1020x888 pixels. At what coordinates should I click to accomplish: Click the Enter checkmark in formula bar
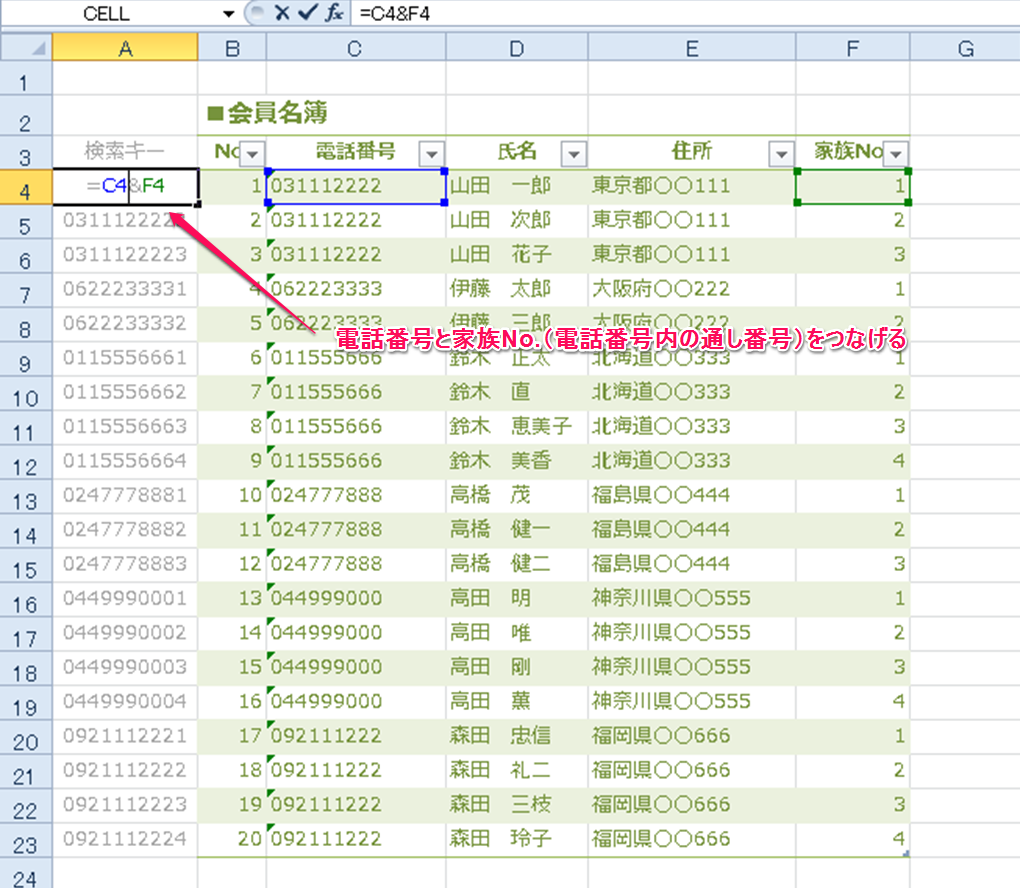[307, 14]
